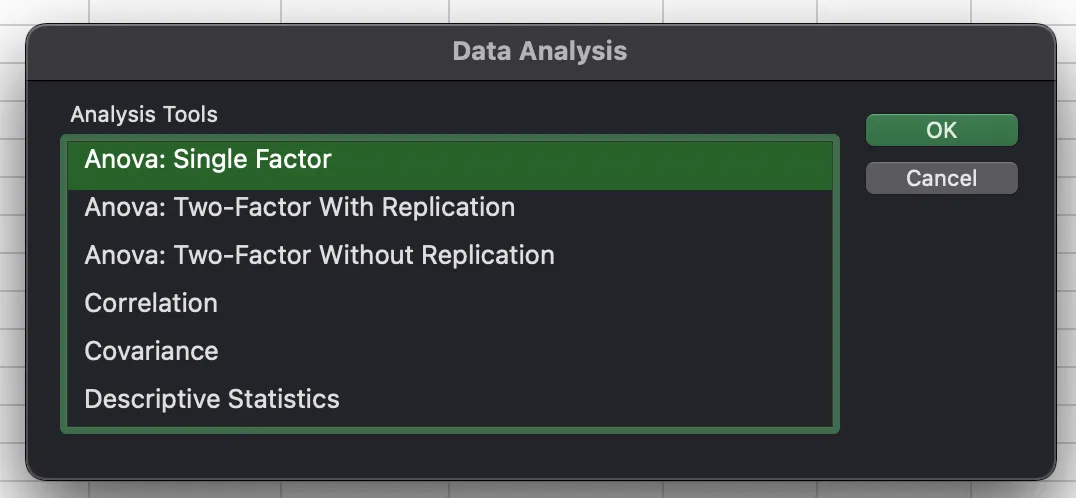This screenshot has height=498, width=1076.
Task: Click the spreadsheet grid above the dialog
Action: [540, 10]
